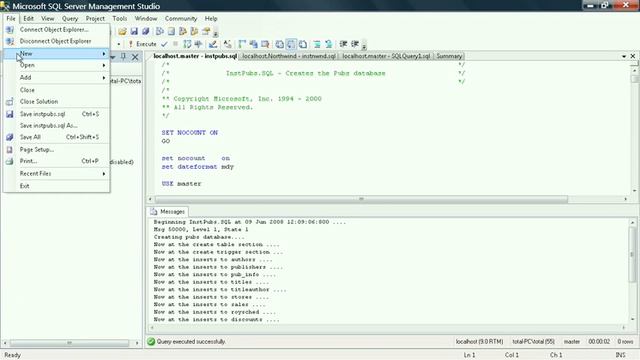Select Results to Grid

(x=291, y=44)
